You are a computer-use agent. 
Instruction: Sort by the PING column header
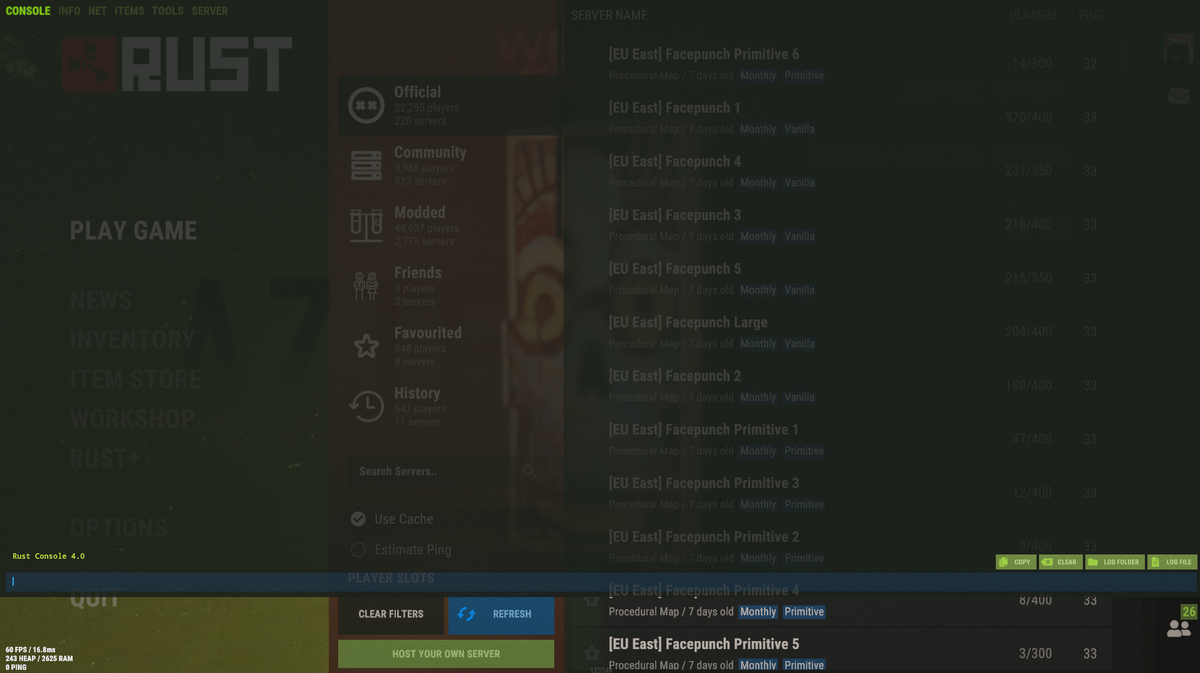tap(1091, 15)
